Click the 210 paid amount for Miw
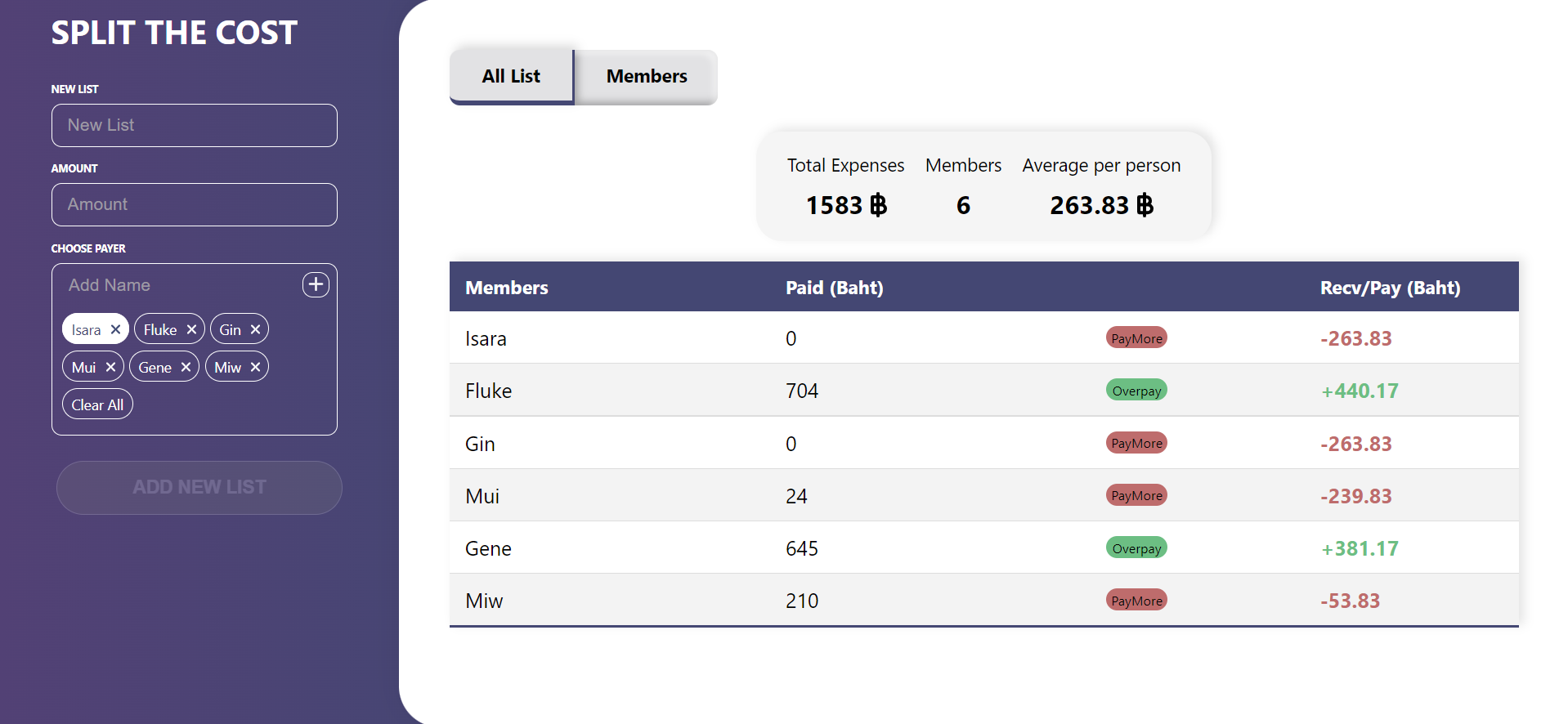Viewport: 1568px width, 724px height. pyautogui.click(x=802, y=601)
